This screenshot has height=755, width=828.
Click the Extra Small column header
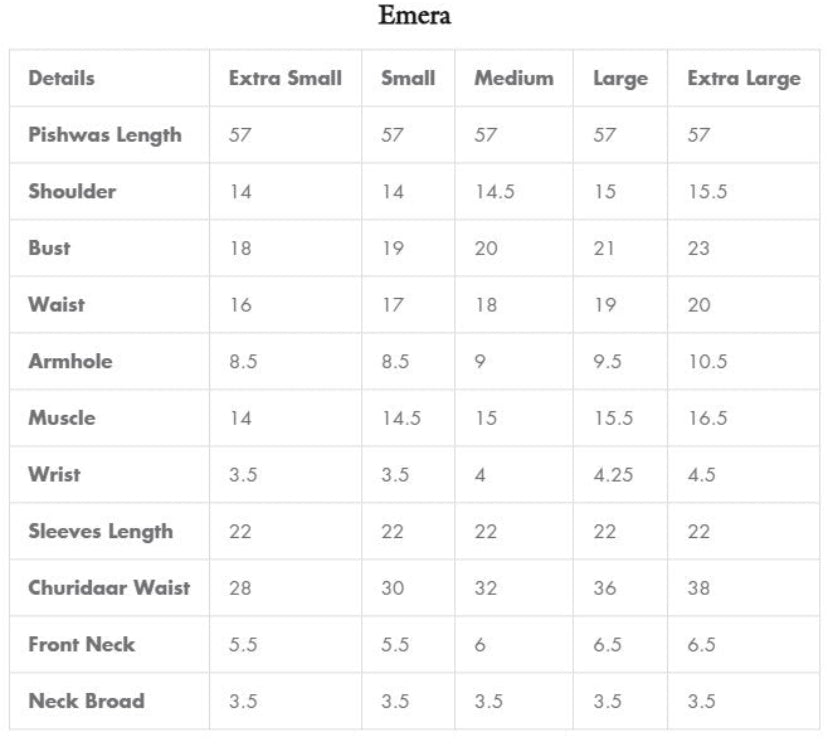tap(285, 78)
